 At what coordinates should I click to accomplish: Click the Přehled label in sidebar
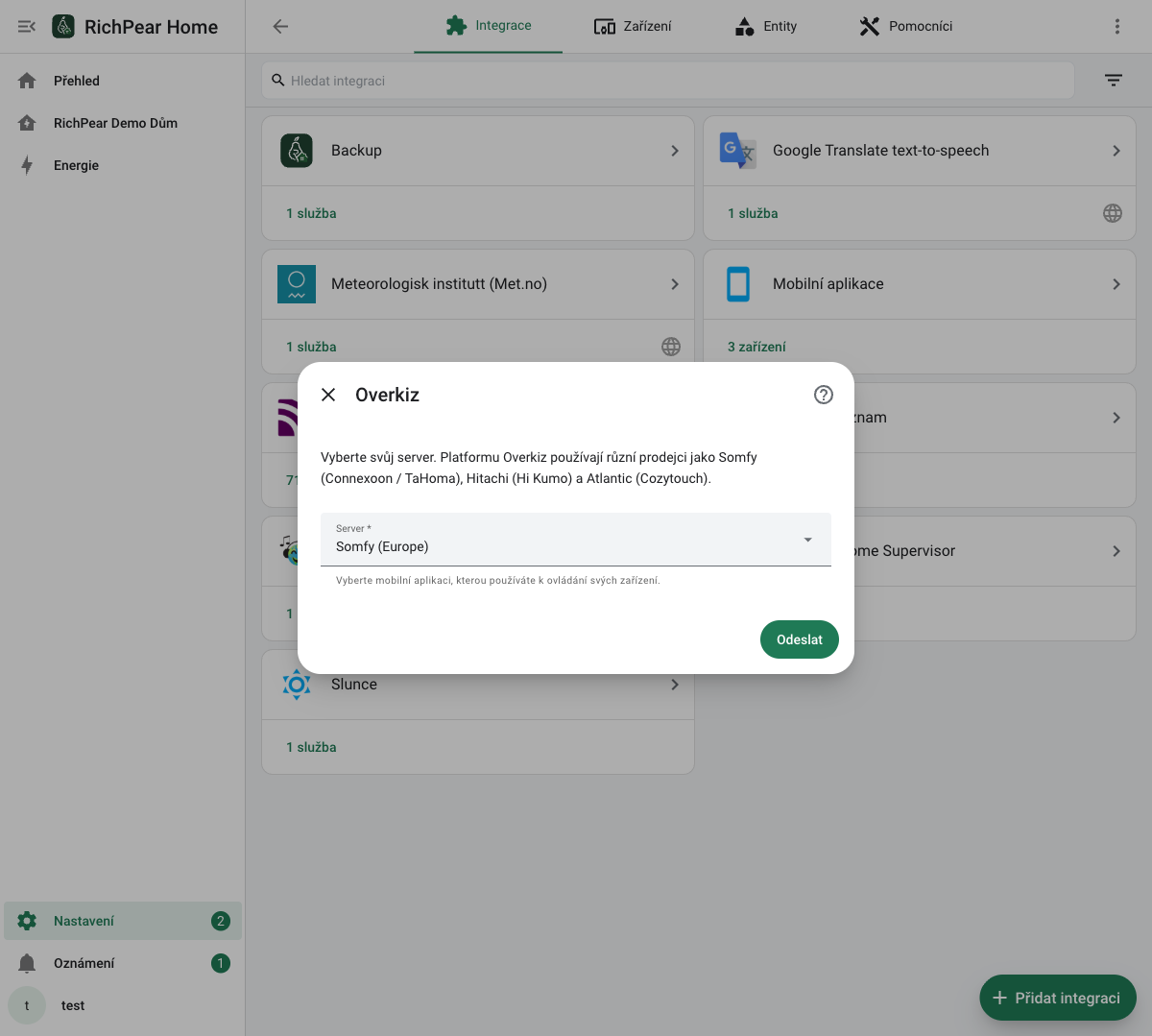77,81
